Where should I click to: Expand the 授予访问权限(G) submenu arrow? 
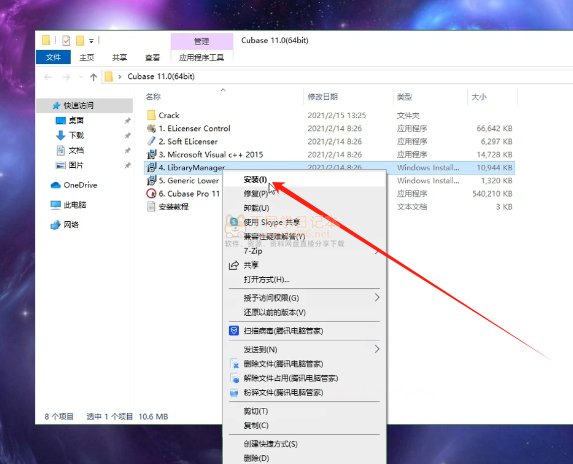(x=377, y=298)
